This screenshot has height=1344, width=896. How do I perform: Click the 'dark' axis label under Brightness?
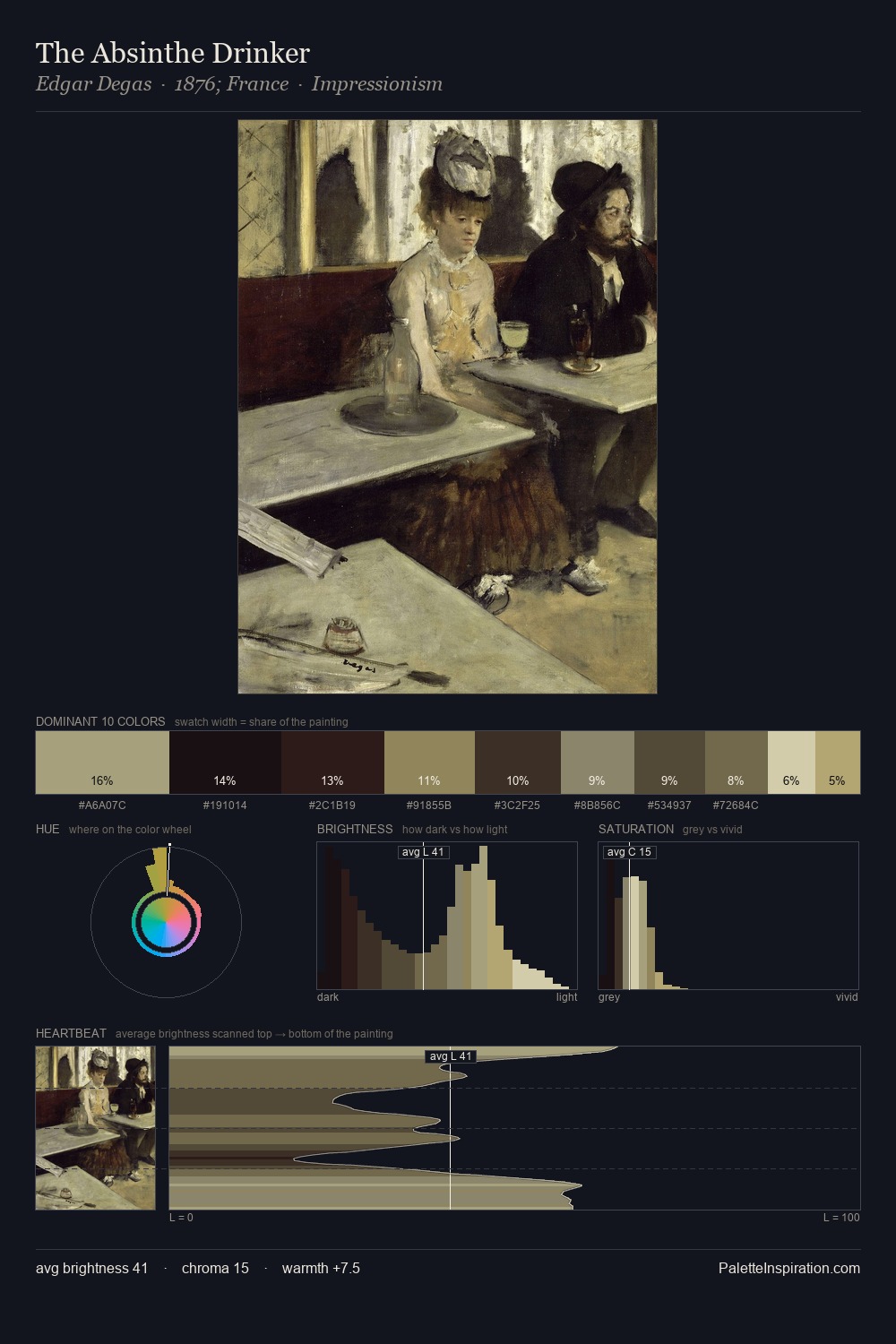[x=328, y=997]
